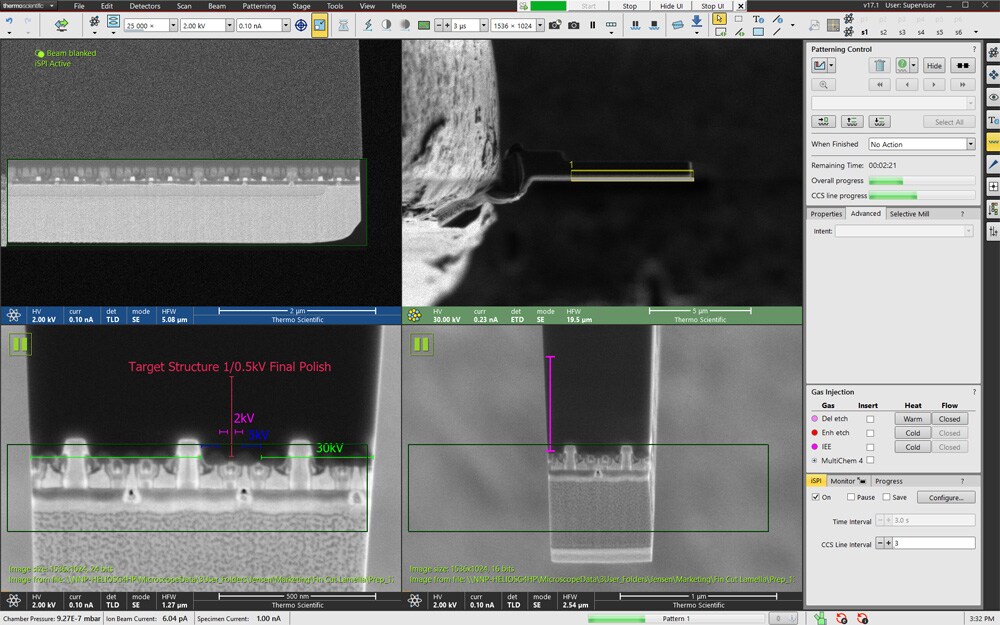This screenshot has width=1000, height=625.
Task: Open the magnification 25 000x dropdown
Action: 171,24
